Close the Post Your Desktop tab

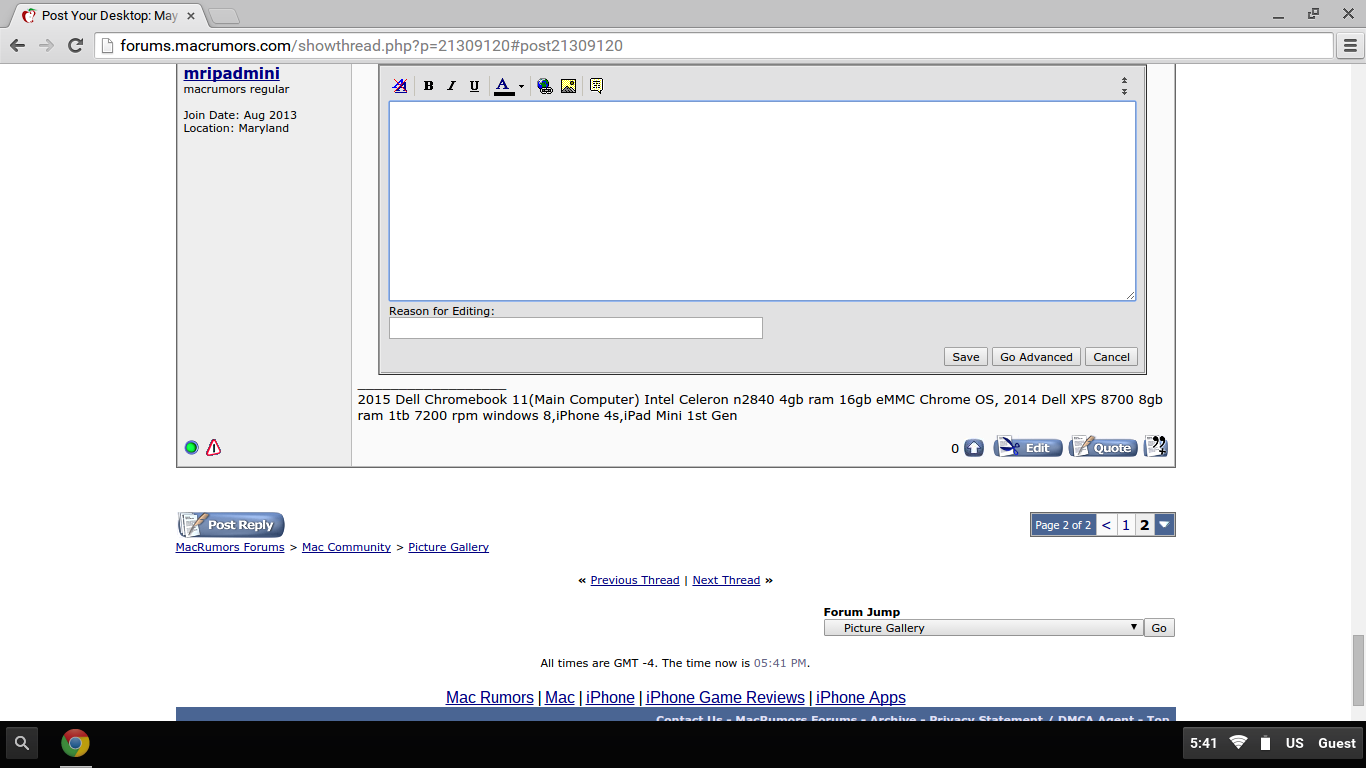(x=191, y=16)
